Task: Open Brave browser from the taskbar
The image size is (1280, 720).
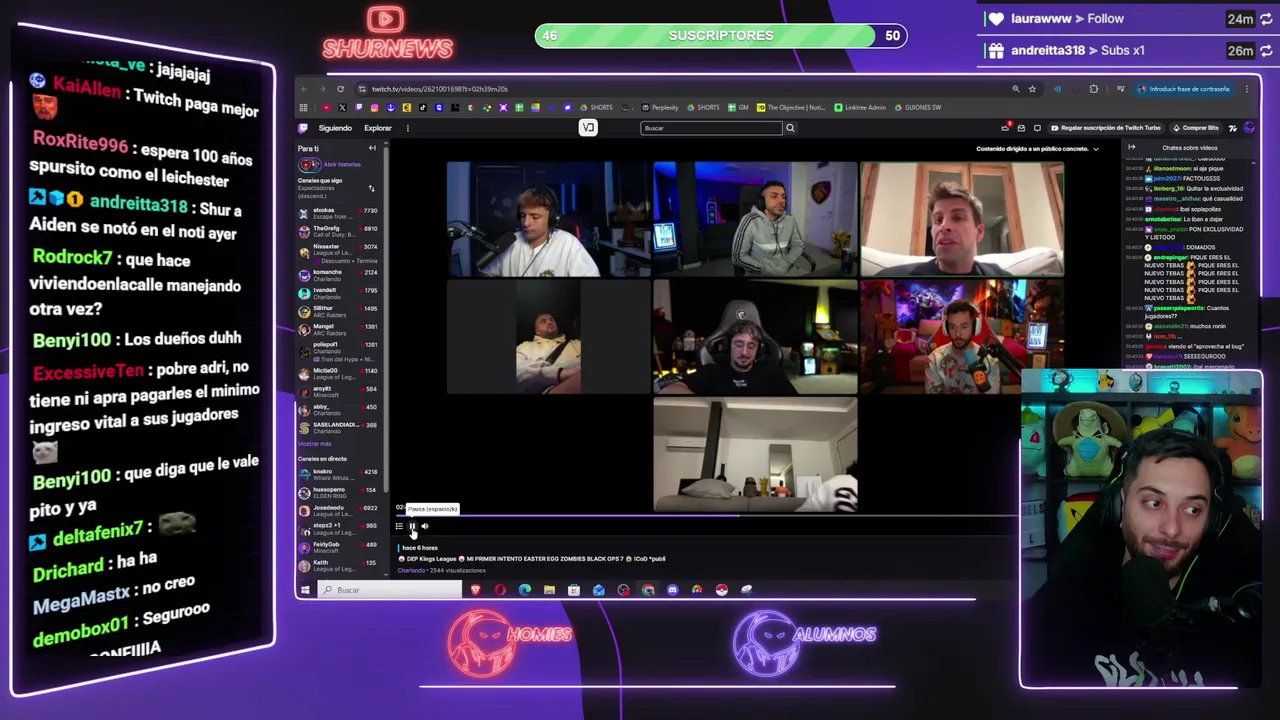Action: click(x=476, y=590)
